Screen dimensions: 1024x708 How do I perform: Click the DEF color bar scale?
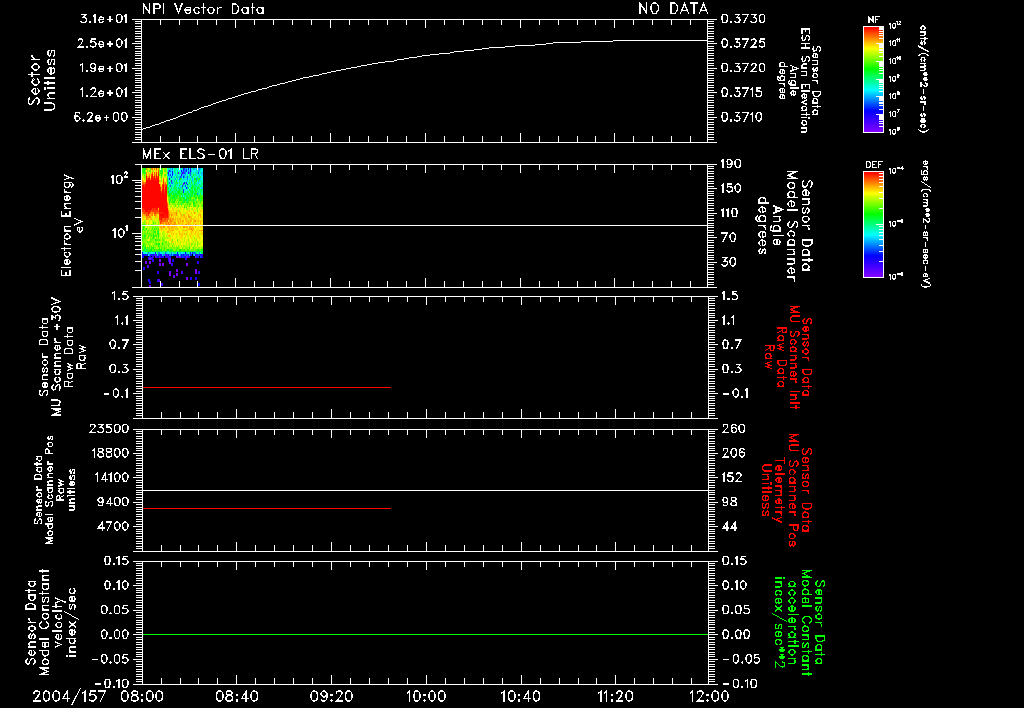tap(873, 224)
